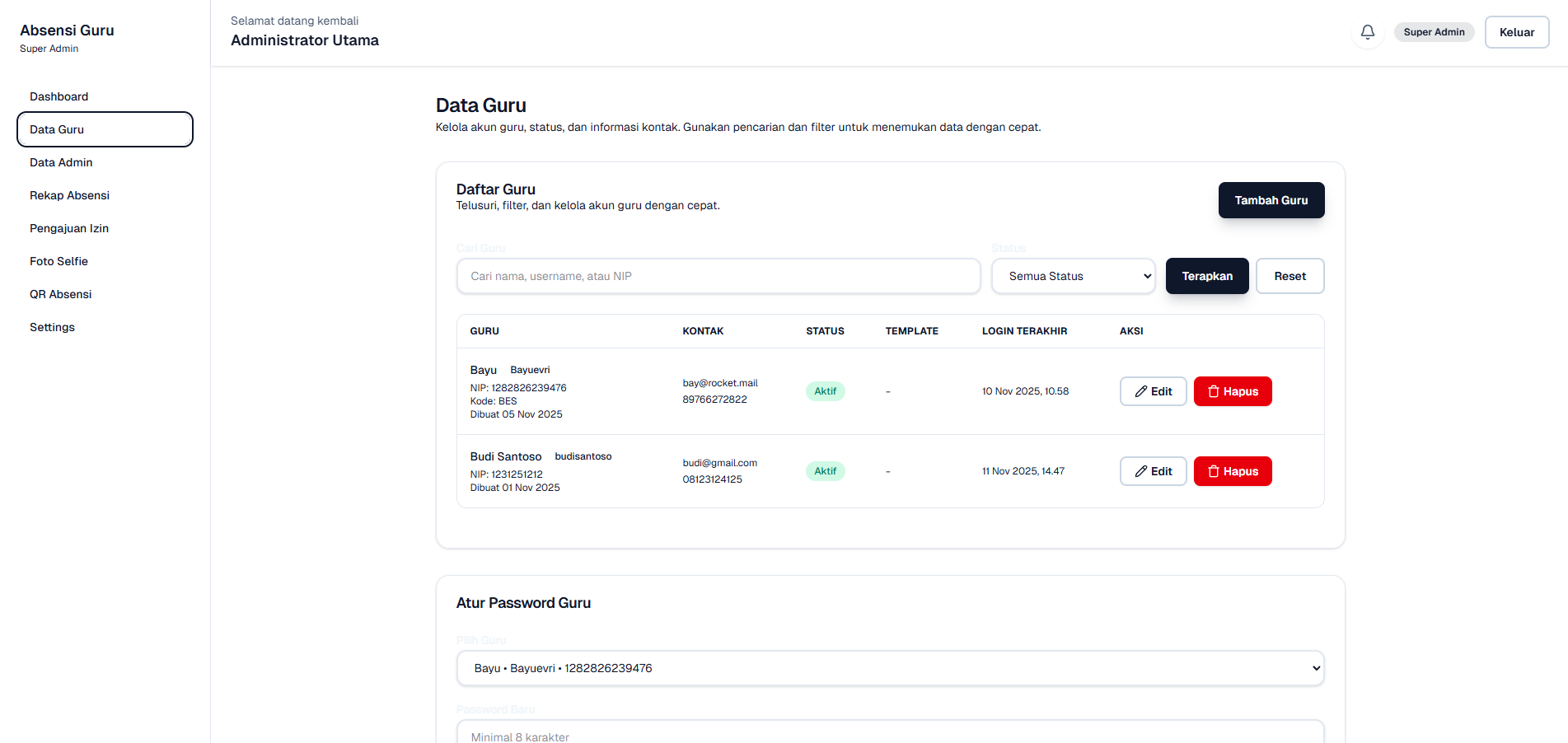Expand the Pilih Guru select box
The image size is (1568, 743).
pyautogui.click(x=890, y=668)
